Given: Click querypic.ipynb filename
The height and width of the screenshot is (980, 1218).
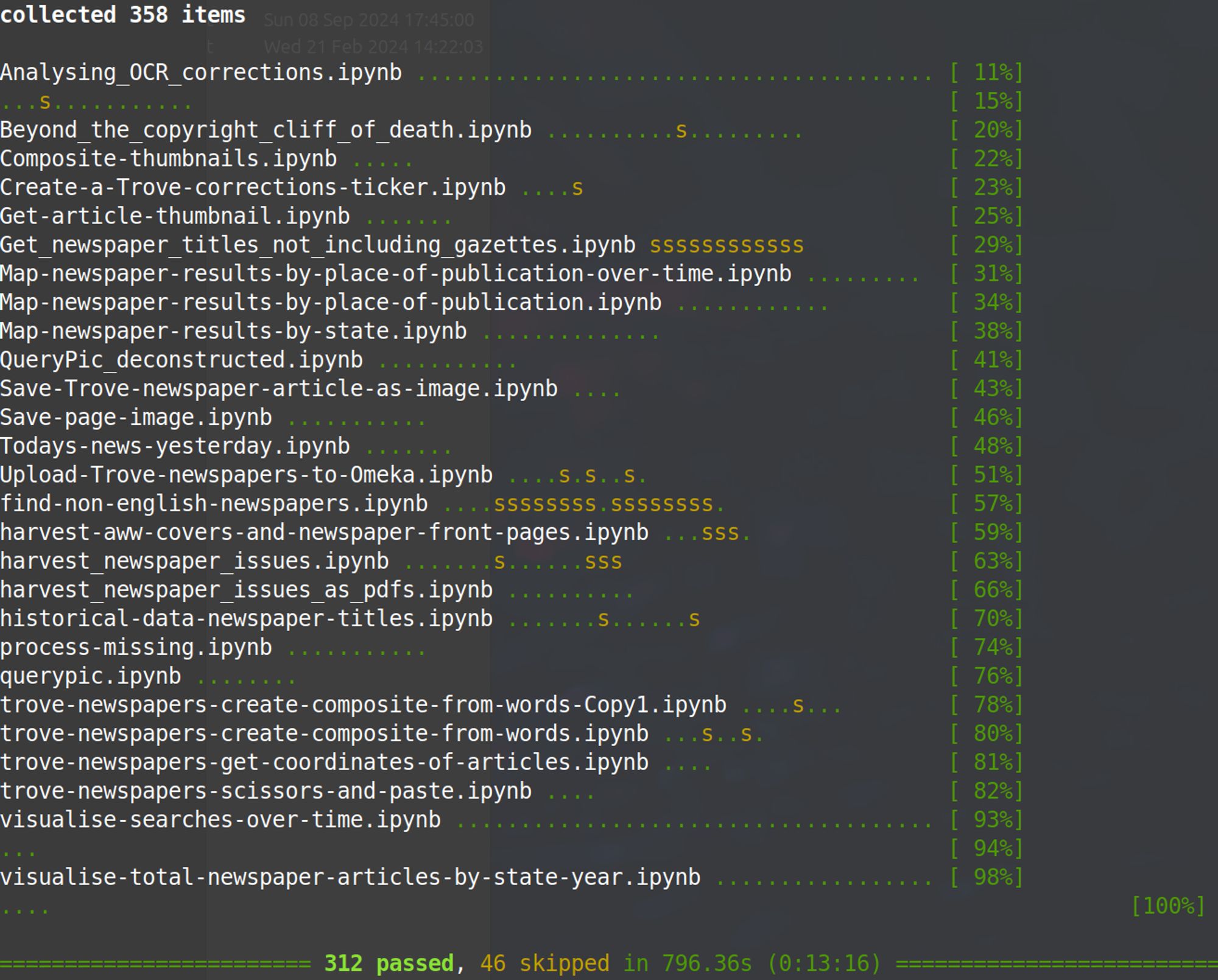Looking at the screenshot, I should [x=91, y=676].
